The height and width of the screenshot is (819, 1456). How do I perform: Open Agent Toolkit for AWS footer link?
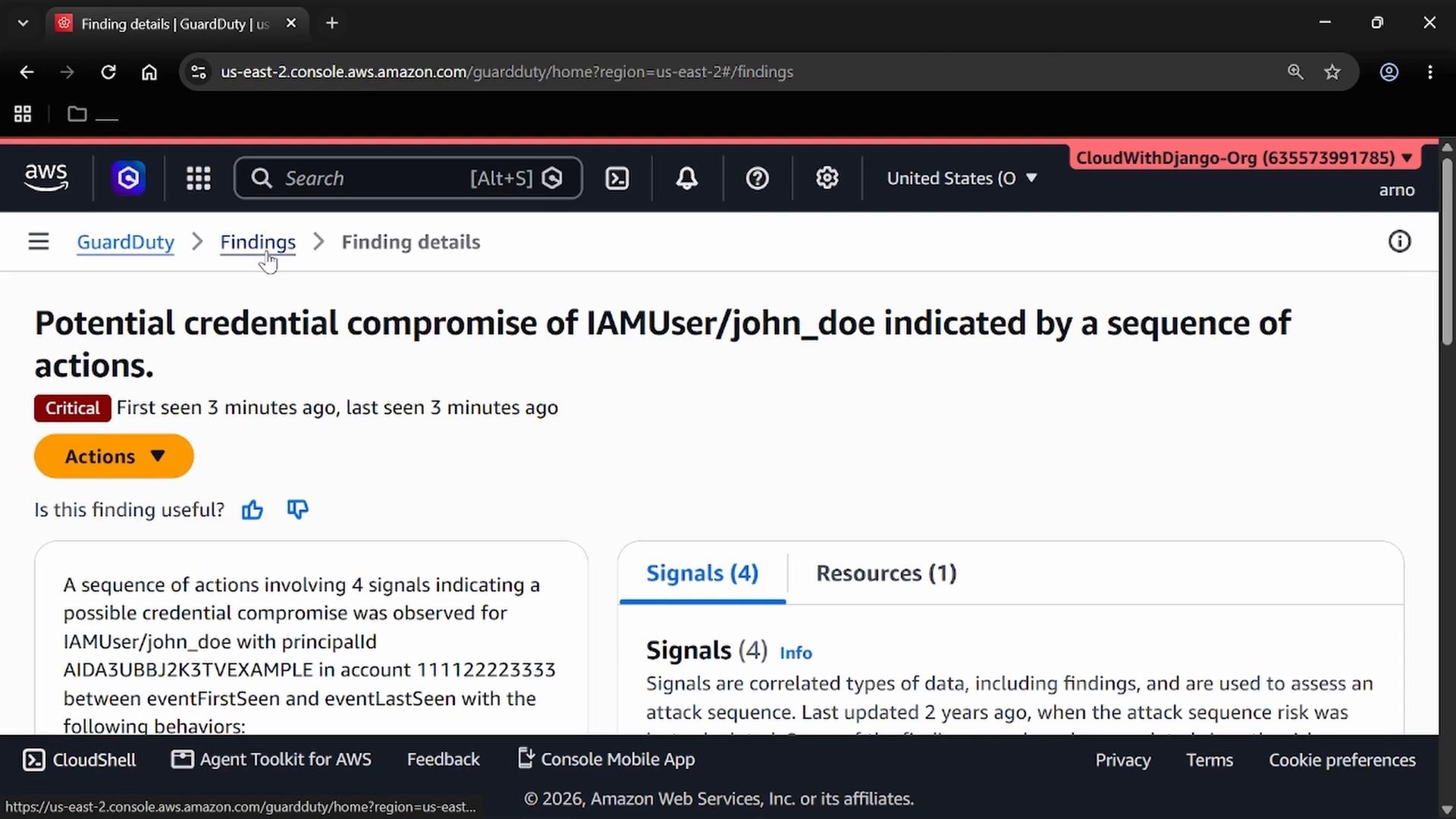[271, 760]
